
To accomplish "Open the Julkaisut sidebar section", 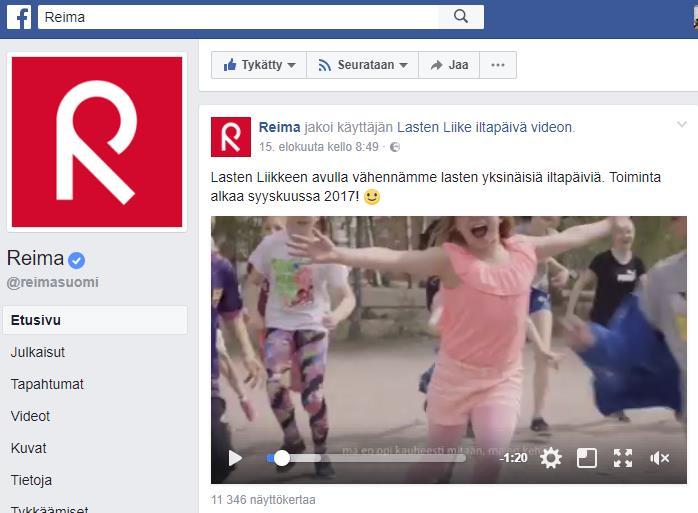I will (x=38, y=352).
